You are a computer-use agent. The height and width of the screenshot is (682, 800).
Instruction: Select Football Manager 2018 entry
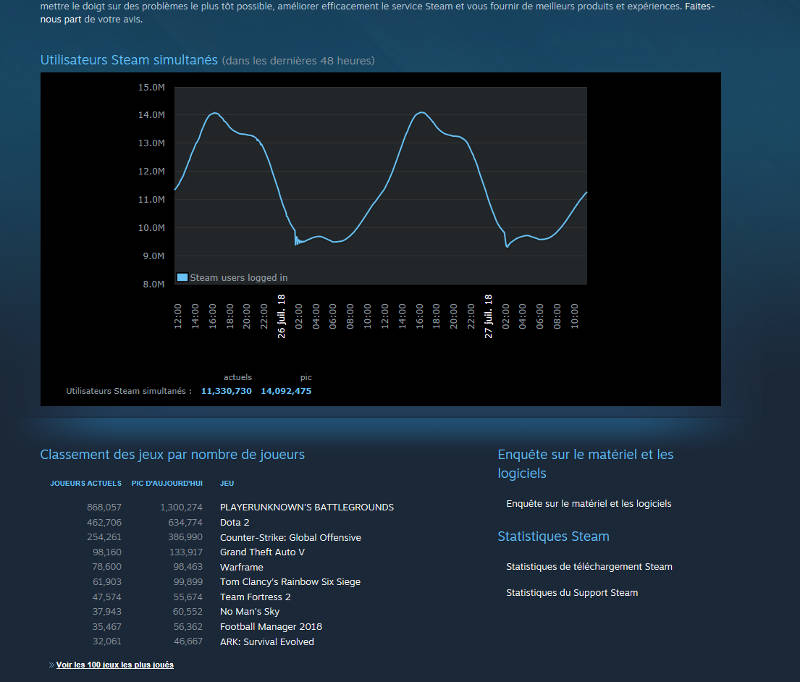[271, 626]
